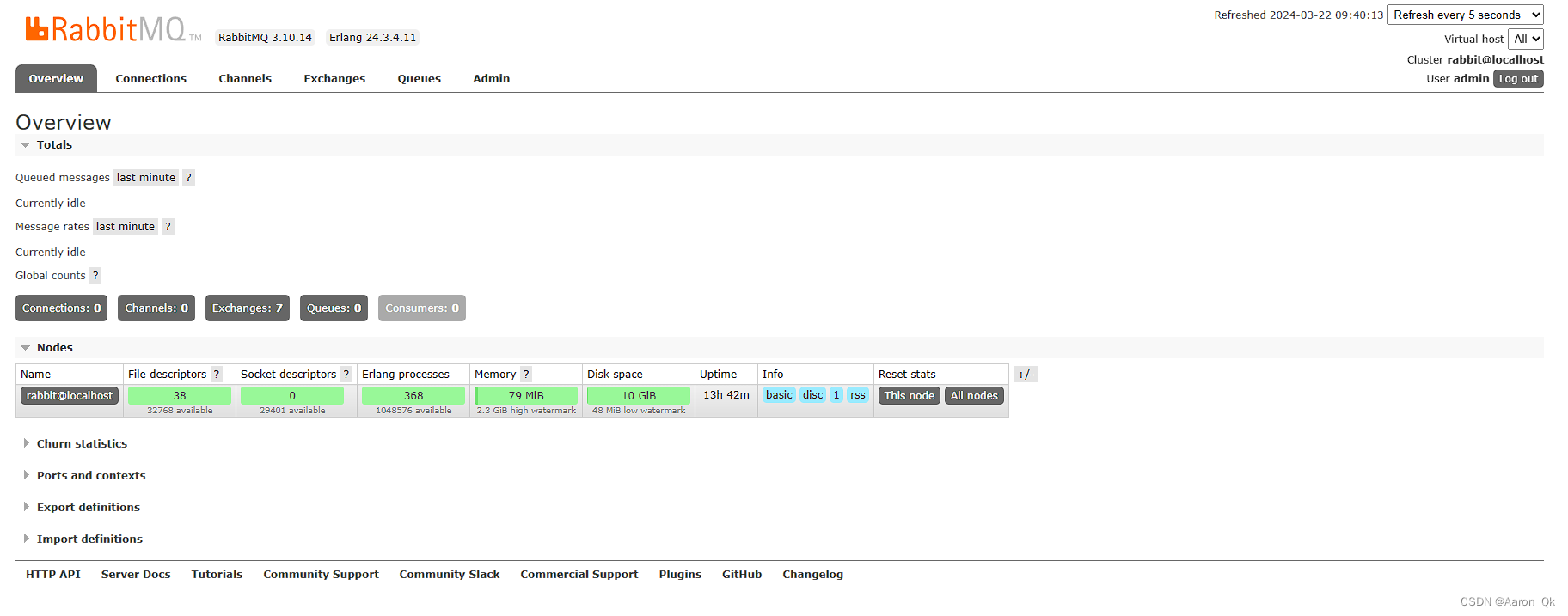Show File descriptors help tooltip

click(217, 375)
